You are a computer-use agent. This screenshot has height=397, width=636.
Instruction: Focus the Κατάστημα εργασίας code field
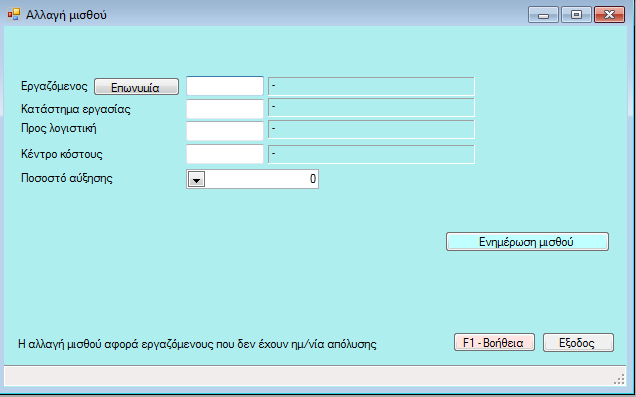(225, 109)
